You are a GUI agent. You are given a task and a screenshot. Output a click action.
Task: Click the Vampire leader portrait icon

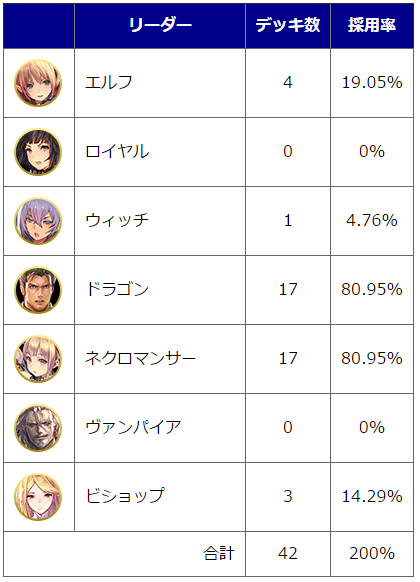point(38,428)
